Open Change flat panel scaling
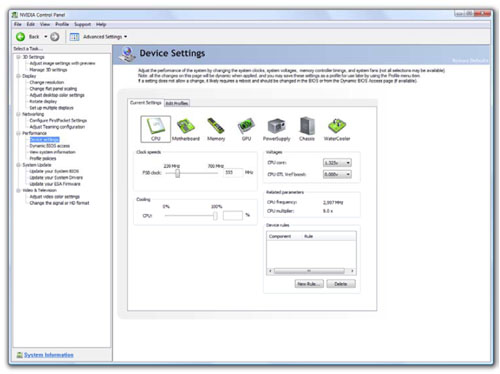The image size is (500, 374). coord(53,89)
